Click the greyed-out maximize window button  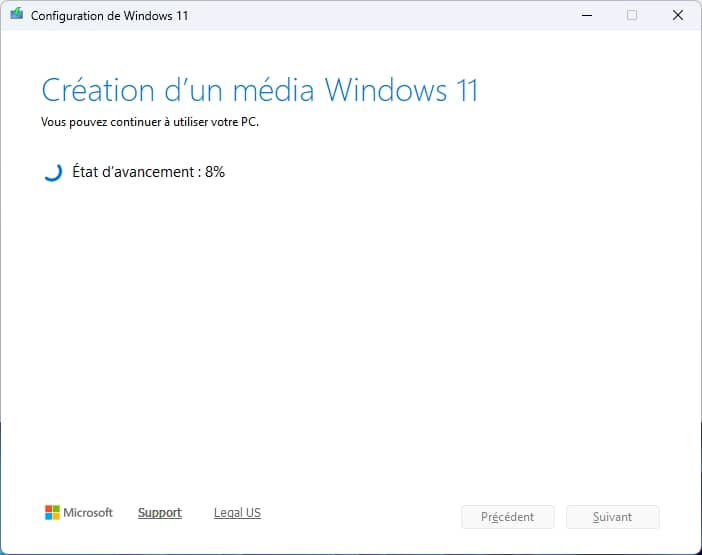(631, 15)
